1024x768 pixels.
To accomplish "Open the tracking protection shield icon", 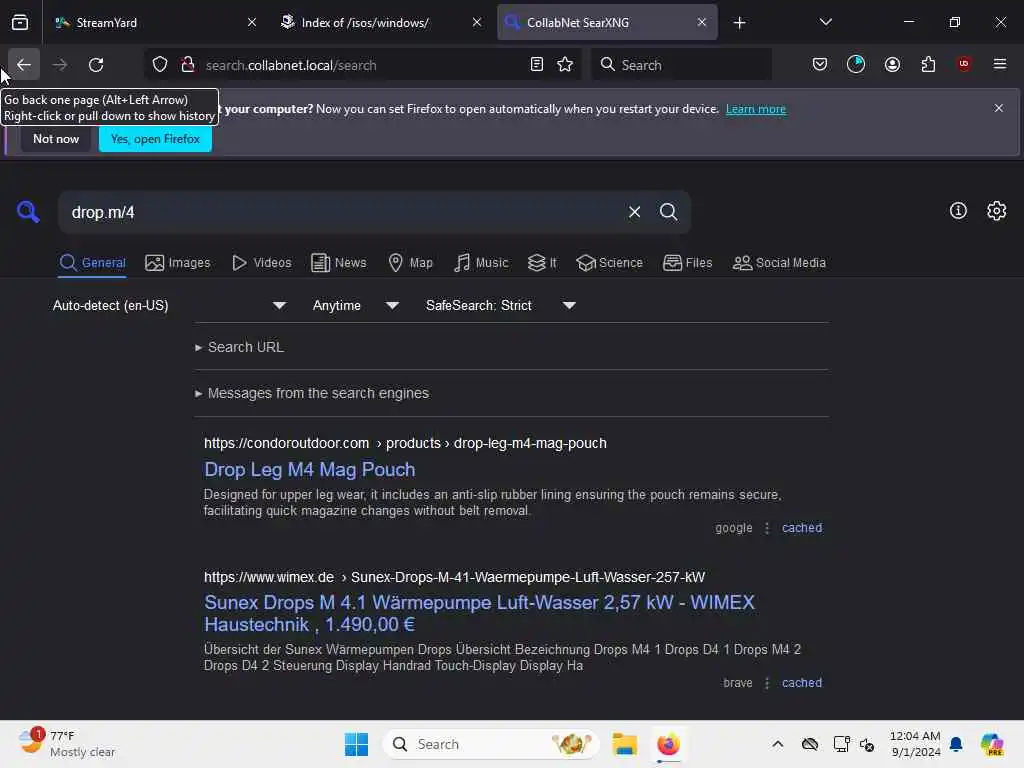I will point(160,65).
